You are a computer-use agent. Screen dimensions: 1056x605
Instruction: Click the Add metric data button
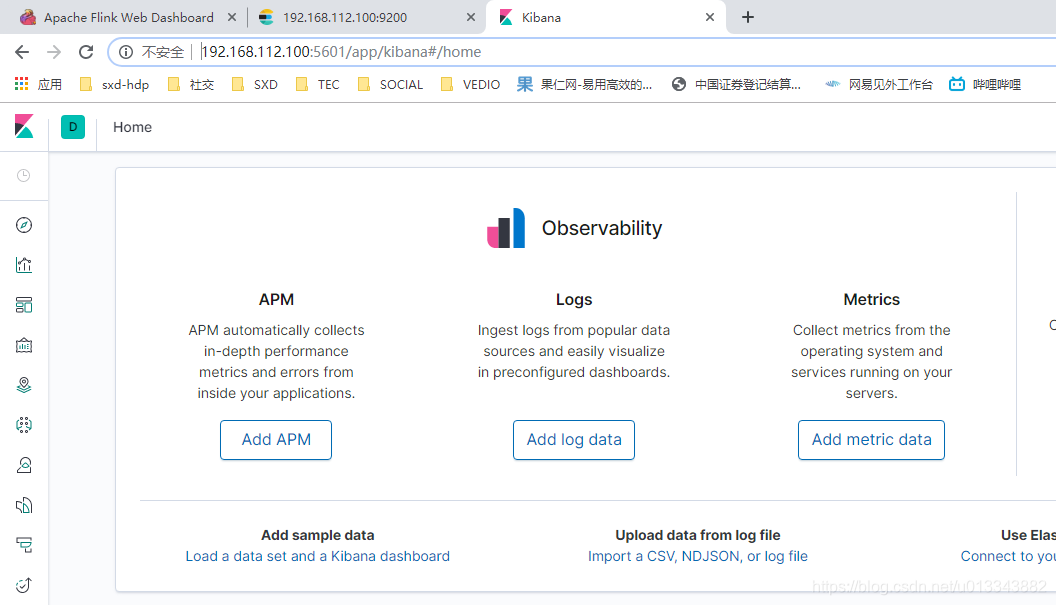point(871,440)
